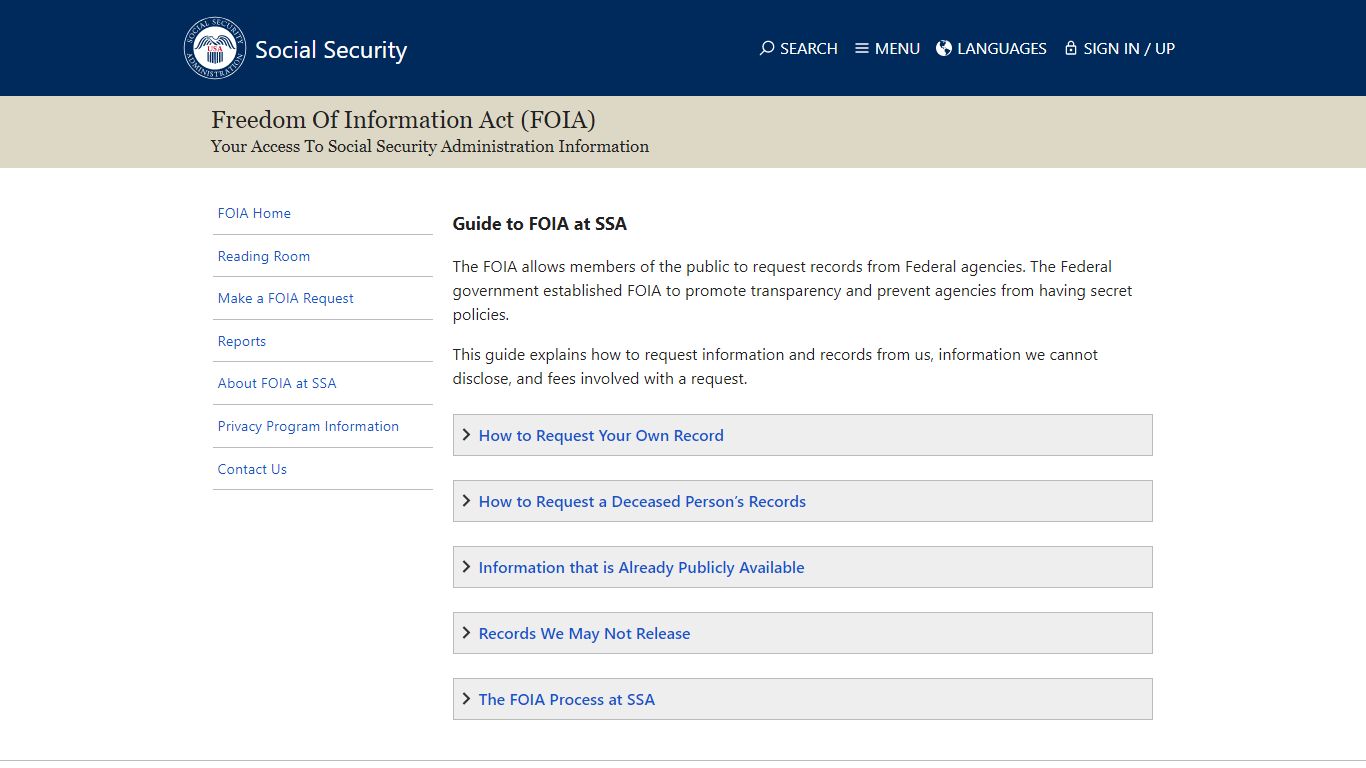1366x768 pixels.
Task: Expand Information that is Already Publicly Available
Action: 802,567
